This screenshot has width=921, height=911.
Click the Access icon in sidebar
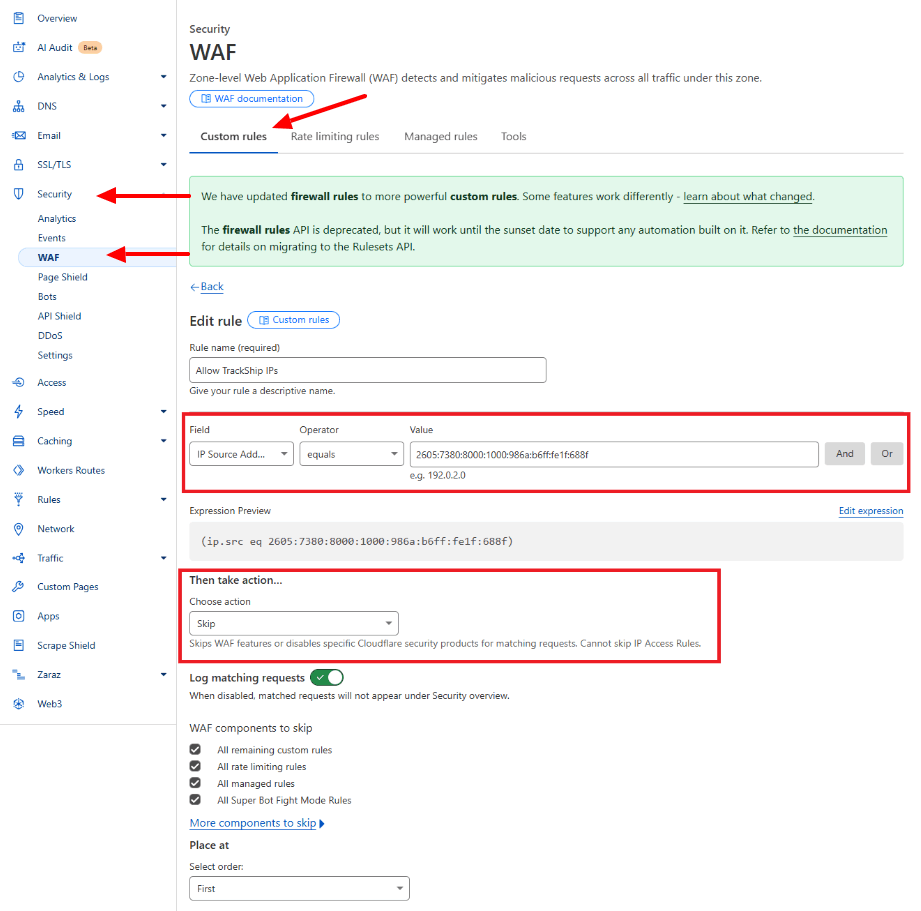pos(19,382)
